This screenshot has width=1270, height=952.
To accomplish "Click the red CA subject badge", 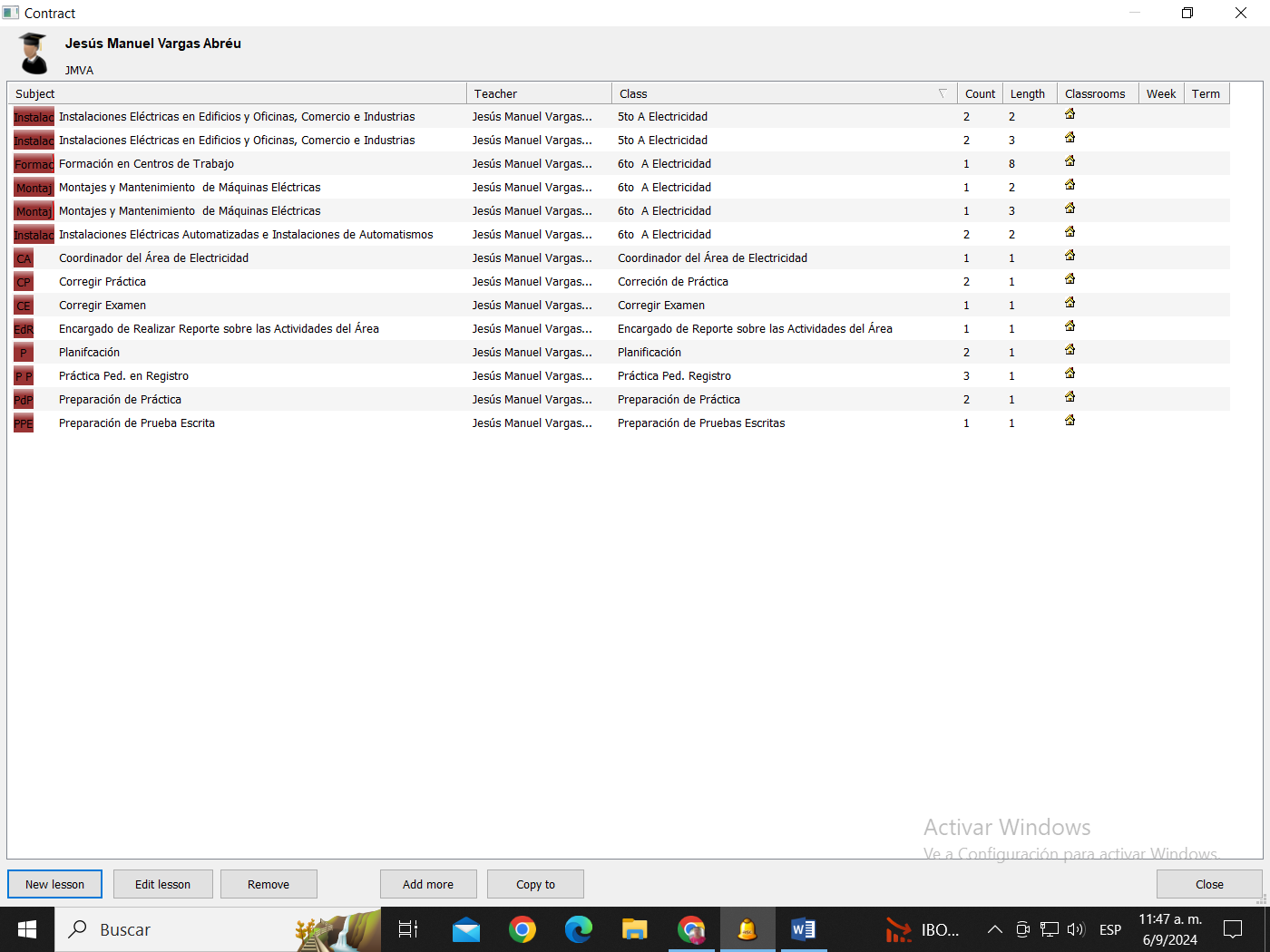I will pos(24,258).
